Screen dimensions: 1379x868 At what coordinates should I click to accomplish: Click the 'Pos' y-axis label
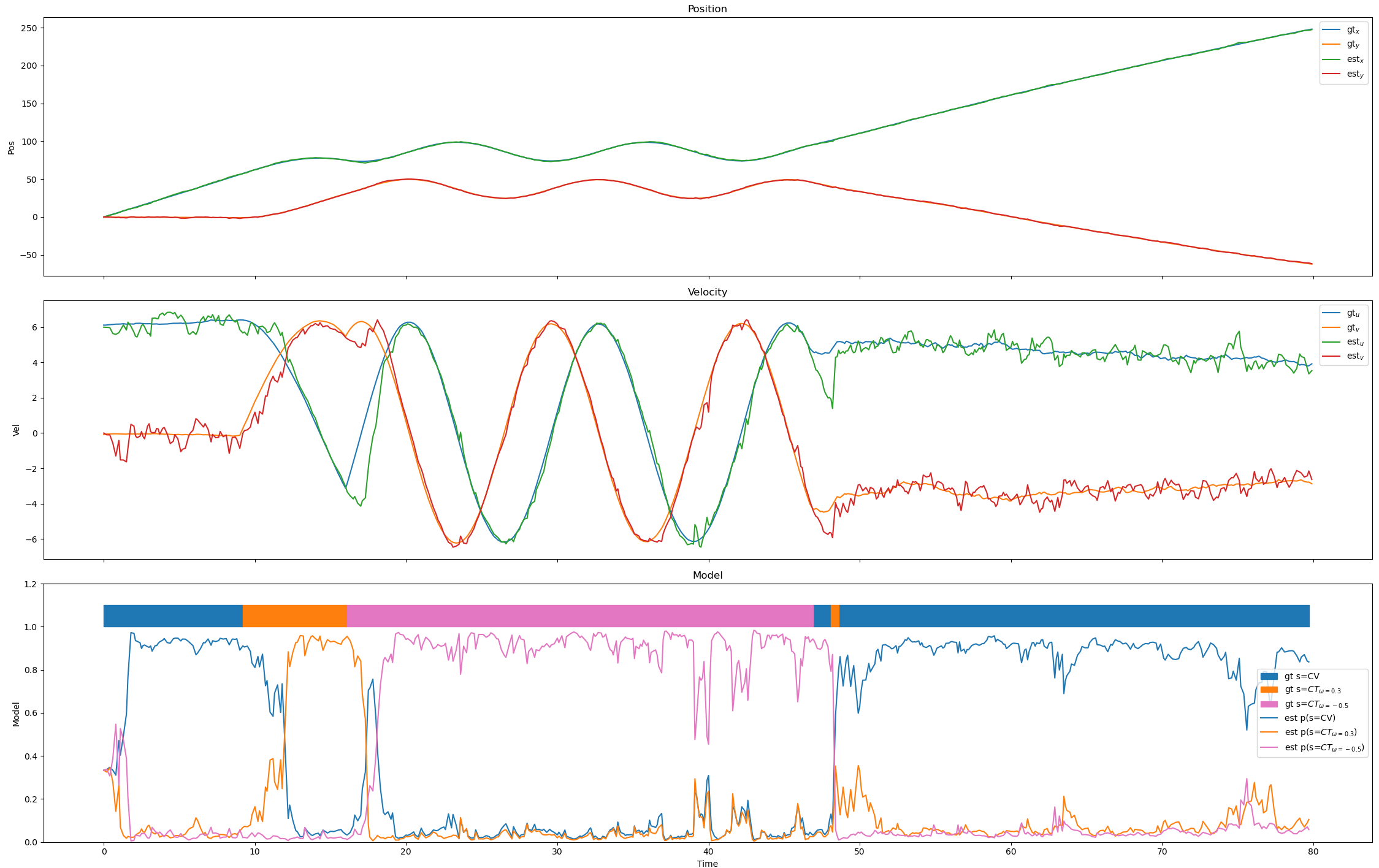coord(11,147)
